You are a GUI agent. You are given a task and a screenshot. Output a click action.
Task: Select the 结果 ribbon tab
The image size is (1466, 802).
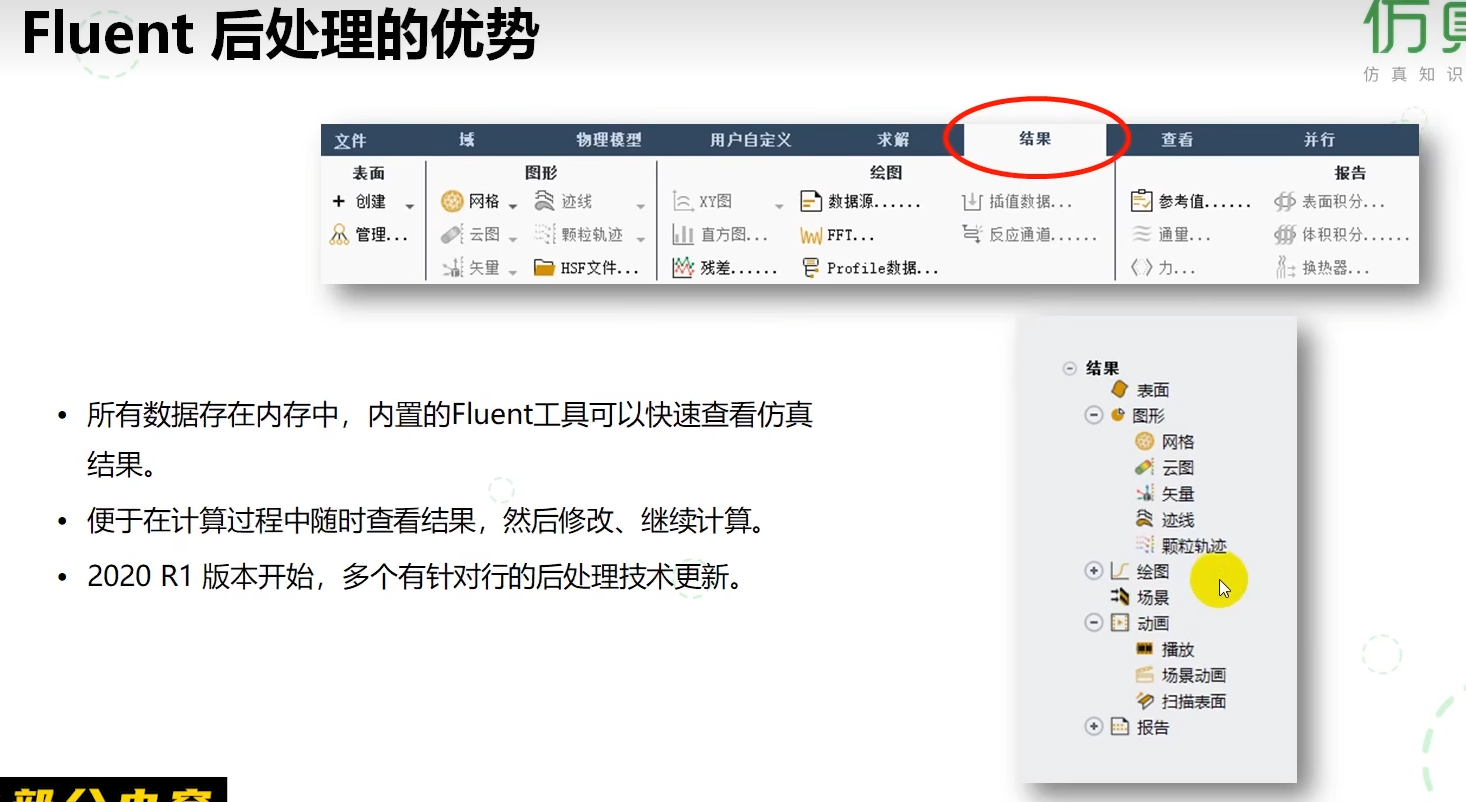click(x=1035, y=140)
